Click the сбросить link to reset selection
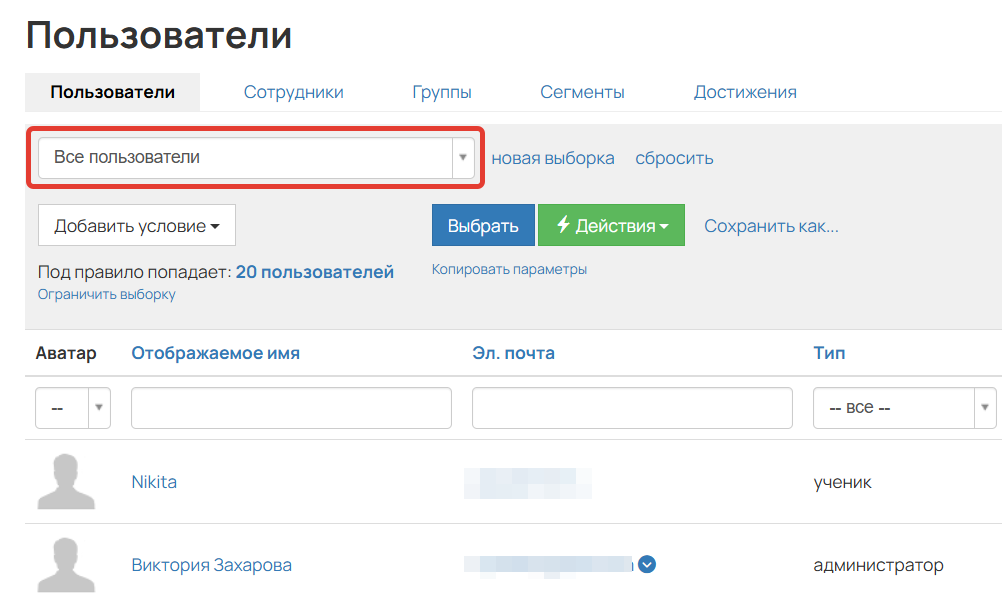This screenshot has height=606, width=1002. pos(674,157)
